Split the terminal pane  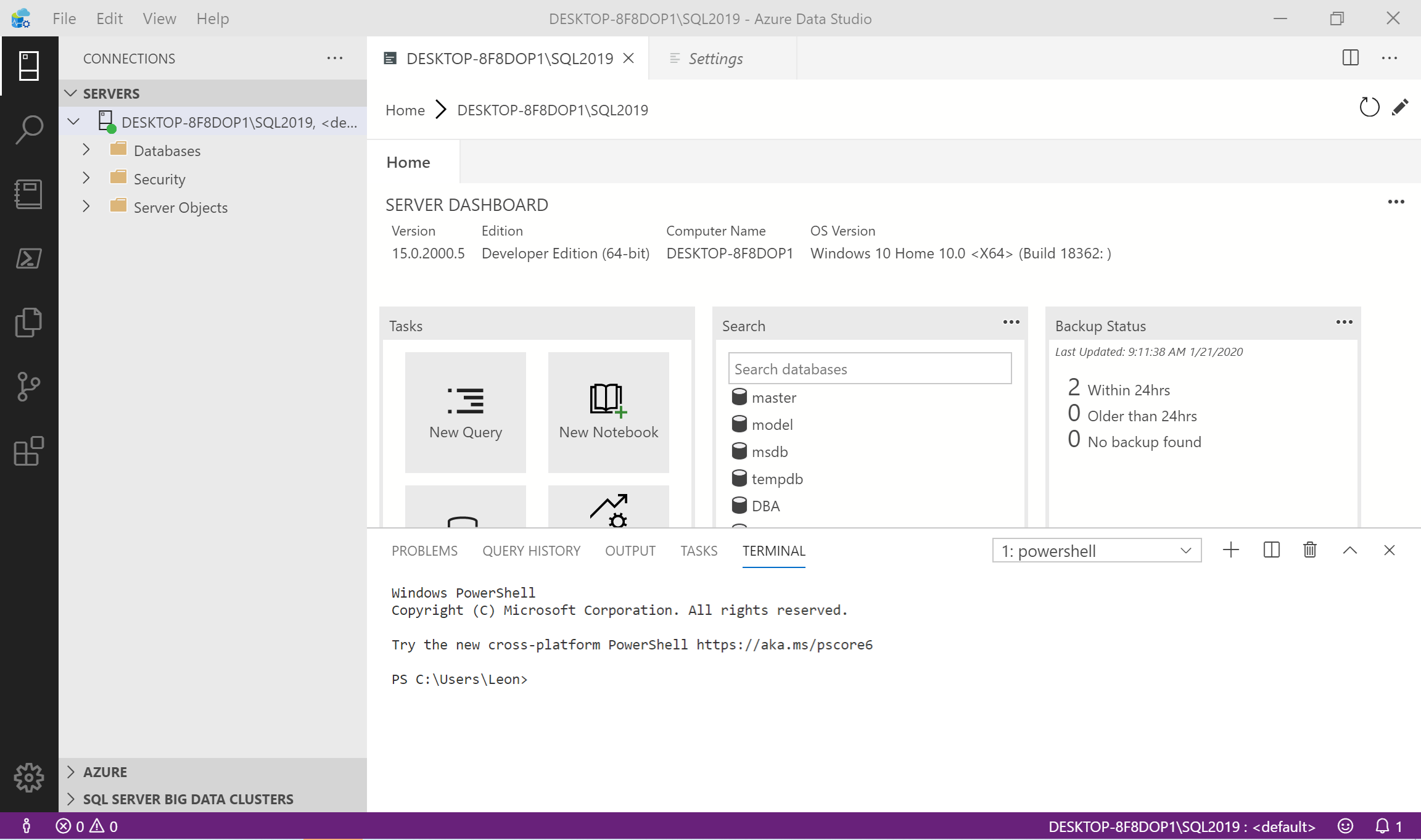coord(1271,550)
